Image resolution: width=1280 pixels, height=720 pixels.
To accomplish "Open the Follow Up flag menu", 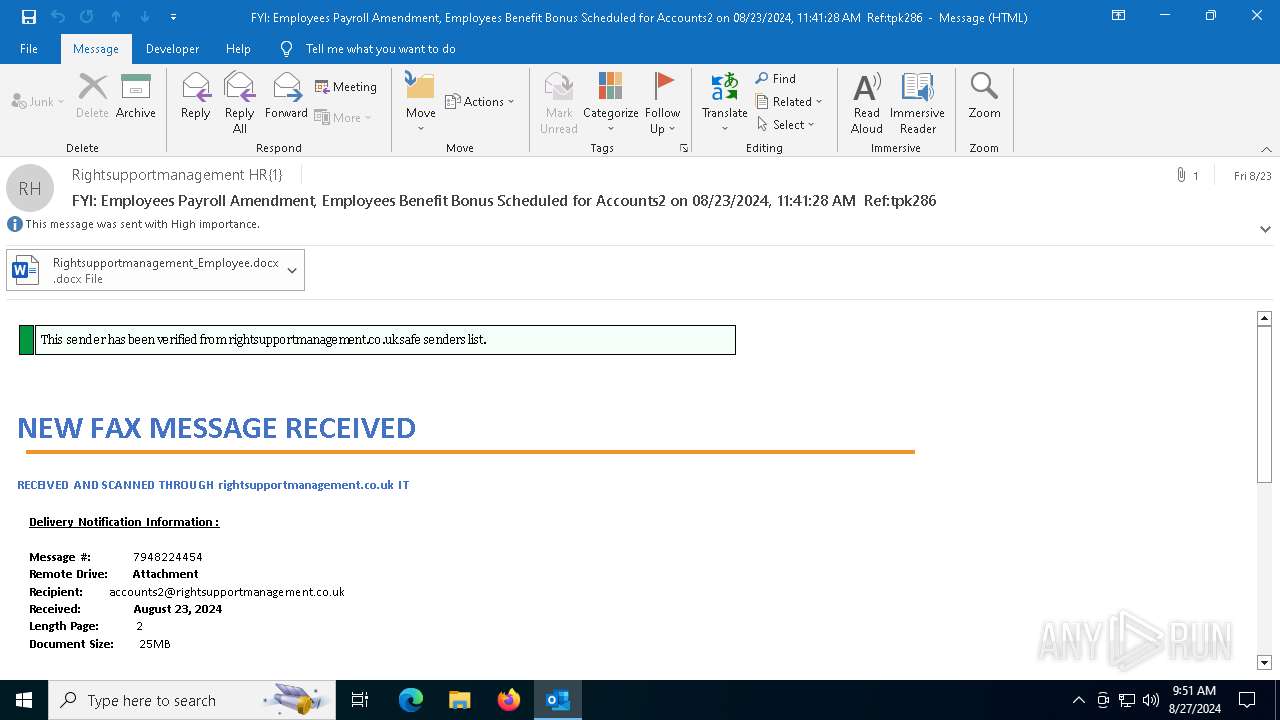I will coord(662,102).
